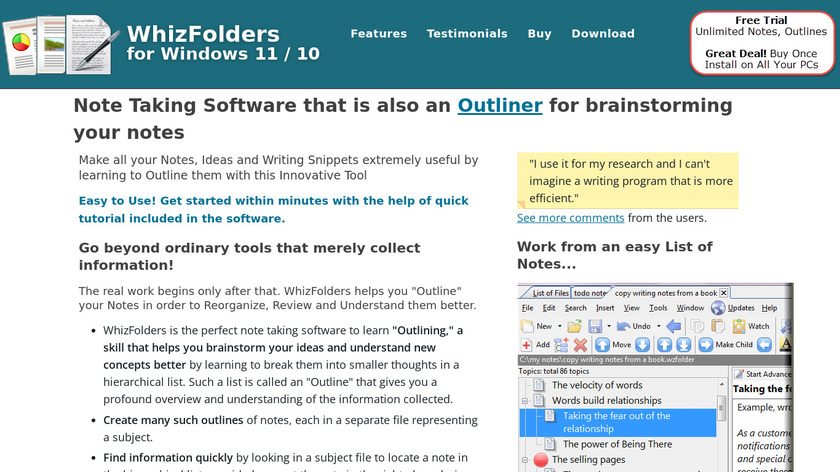Click the Paste clipboard icon

click(717, 326)
